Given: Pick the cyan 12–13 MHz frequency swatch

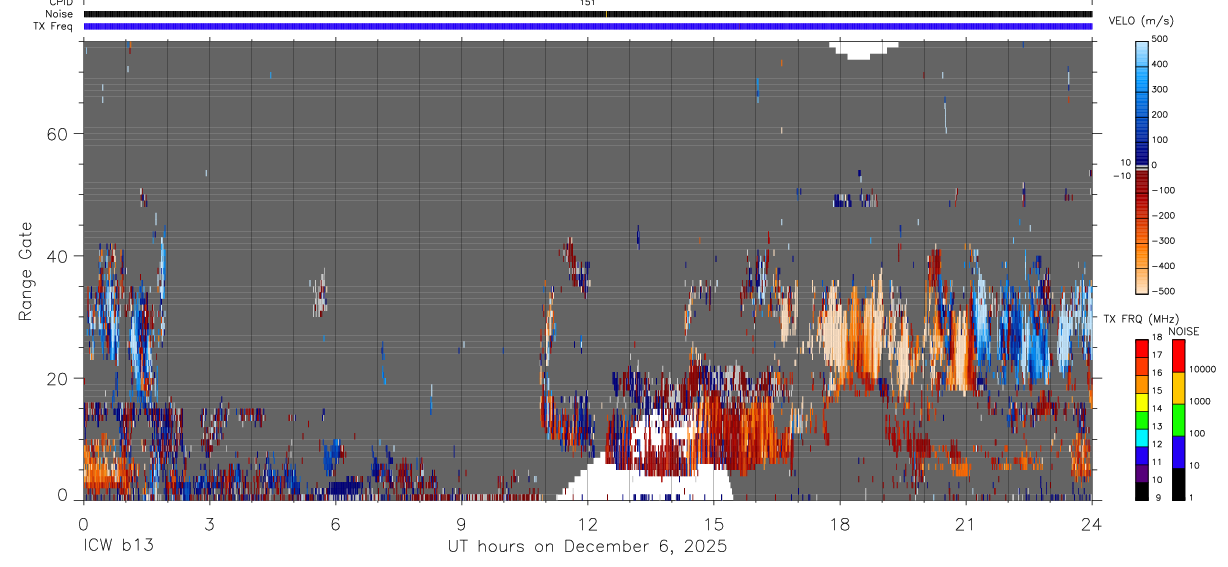Looking at the screenshot, I should pyautogui.click(x=1142, y=437).
